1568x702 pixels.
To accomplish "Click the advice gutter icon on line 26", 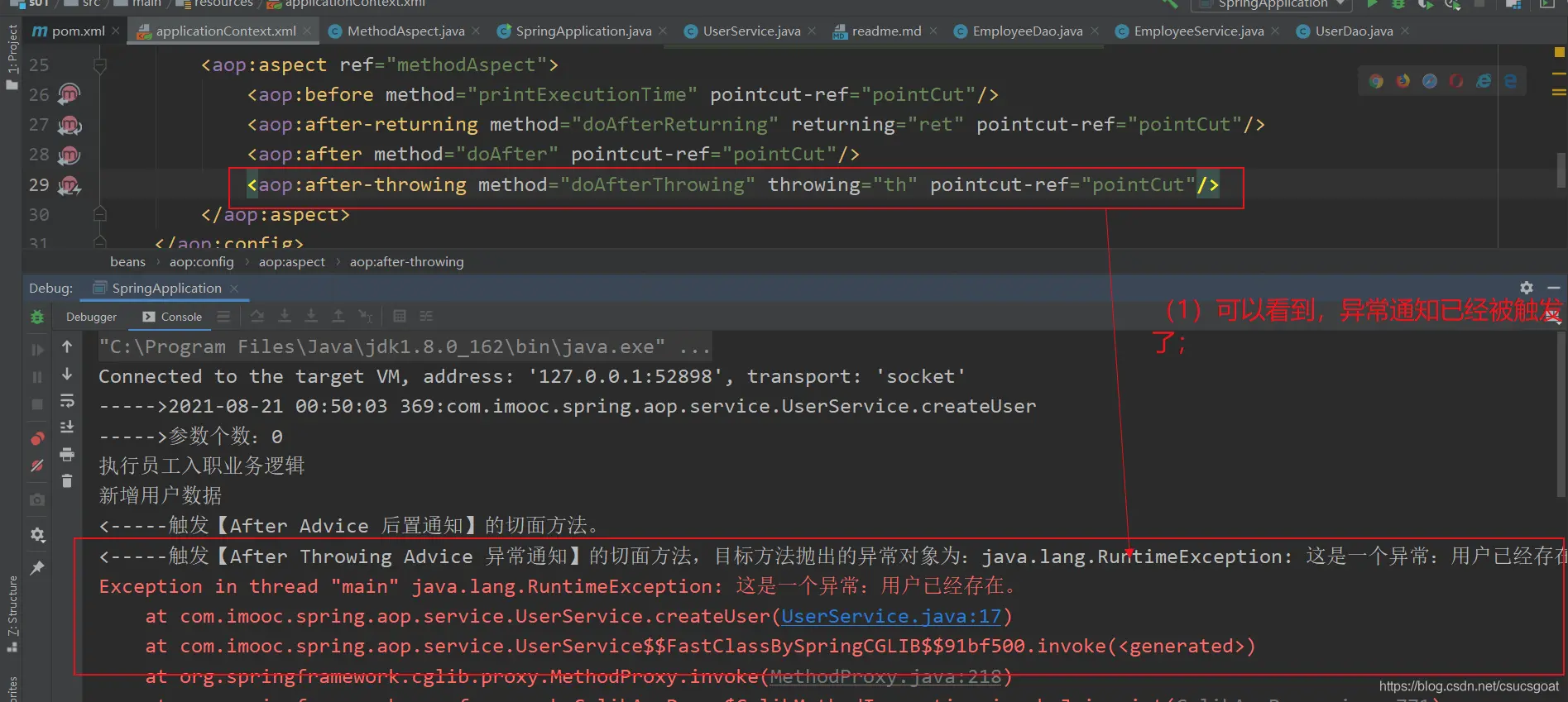I will [x=70, y=95].
